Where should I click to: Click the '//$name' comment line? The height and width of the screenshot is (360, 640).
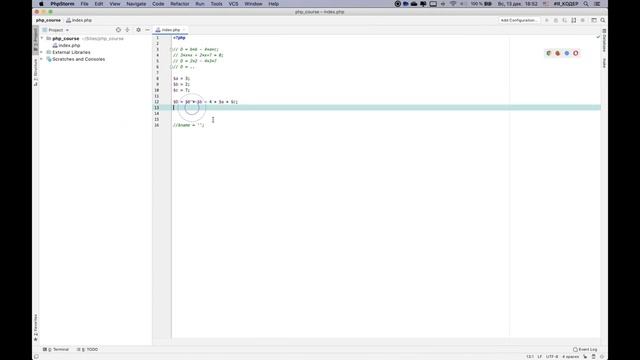[x=188, y=125]
